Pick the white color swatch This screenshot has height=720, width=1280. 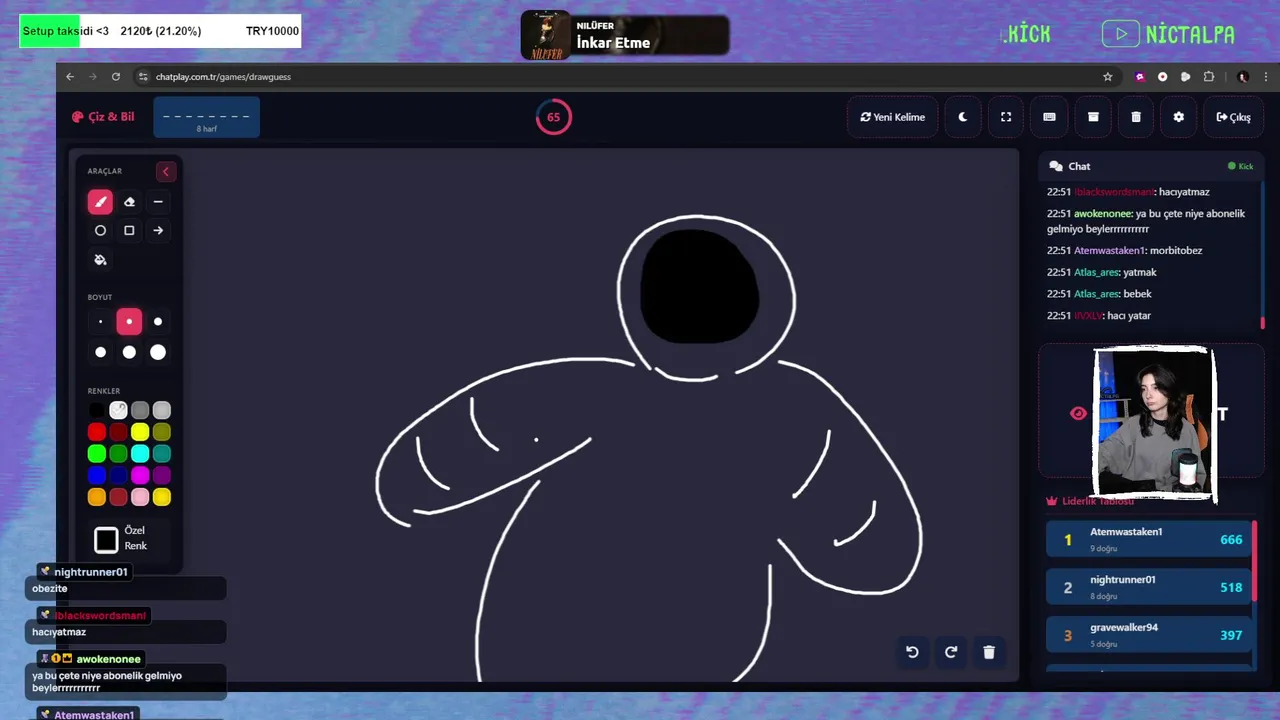click(x=118, y=410)
